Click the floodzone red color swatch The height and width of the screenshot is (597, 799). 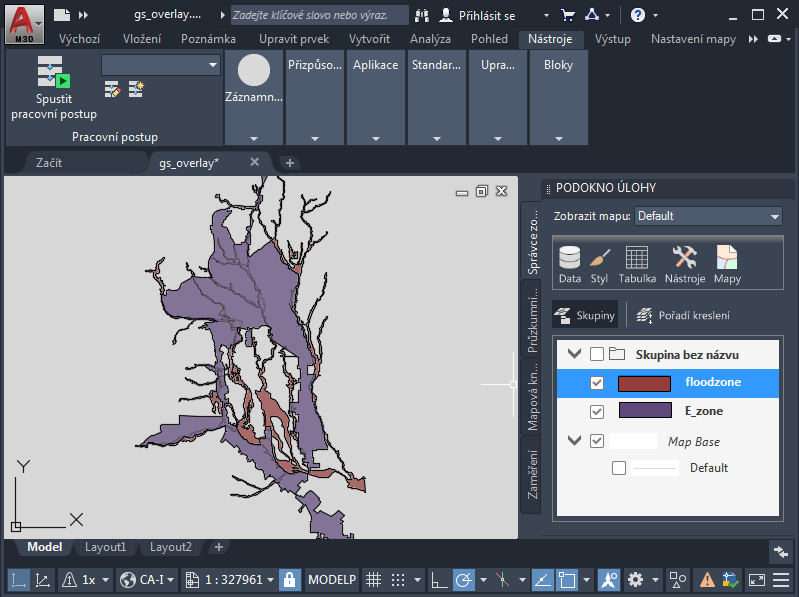click(644, 384)
